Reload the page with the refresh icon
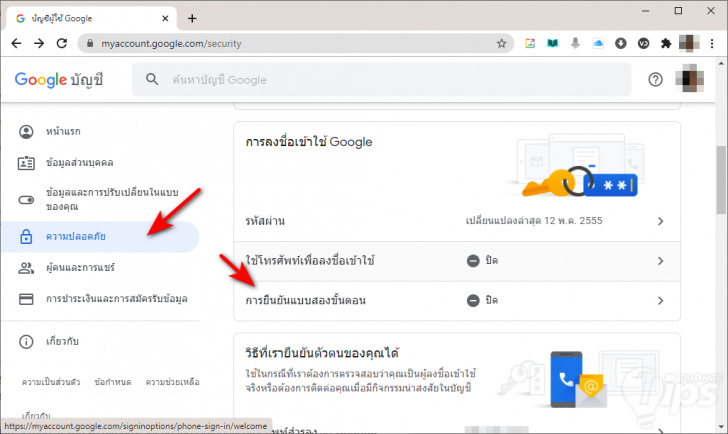Viewport: 728px width, 434px height. click(62, 44)
